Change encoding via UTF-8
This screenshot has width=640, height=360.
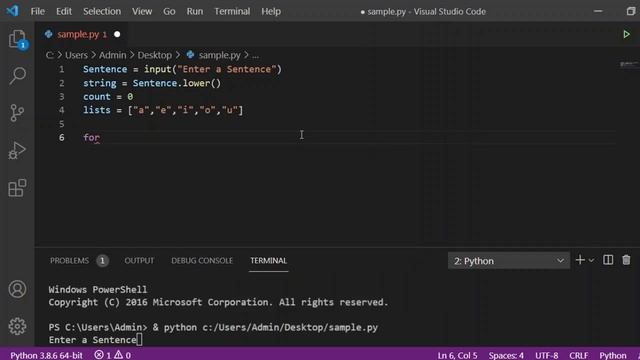(547, 355)
